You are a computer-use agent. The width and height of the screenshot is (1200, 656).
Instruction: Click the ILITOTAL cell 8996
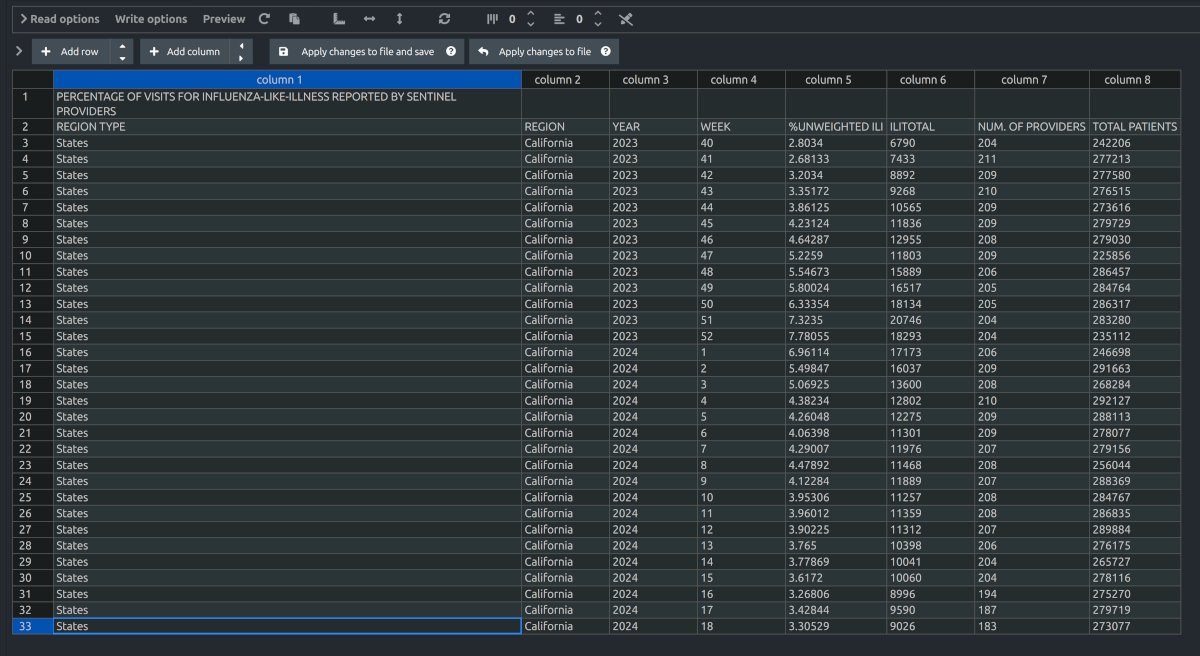[931, 594]
